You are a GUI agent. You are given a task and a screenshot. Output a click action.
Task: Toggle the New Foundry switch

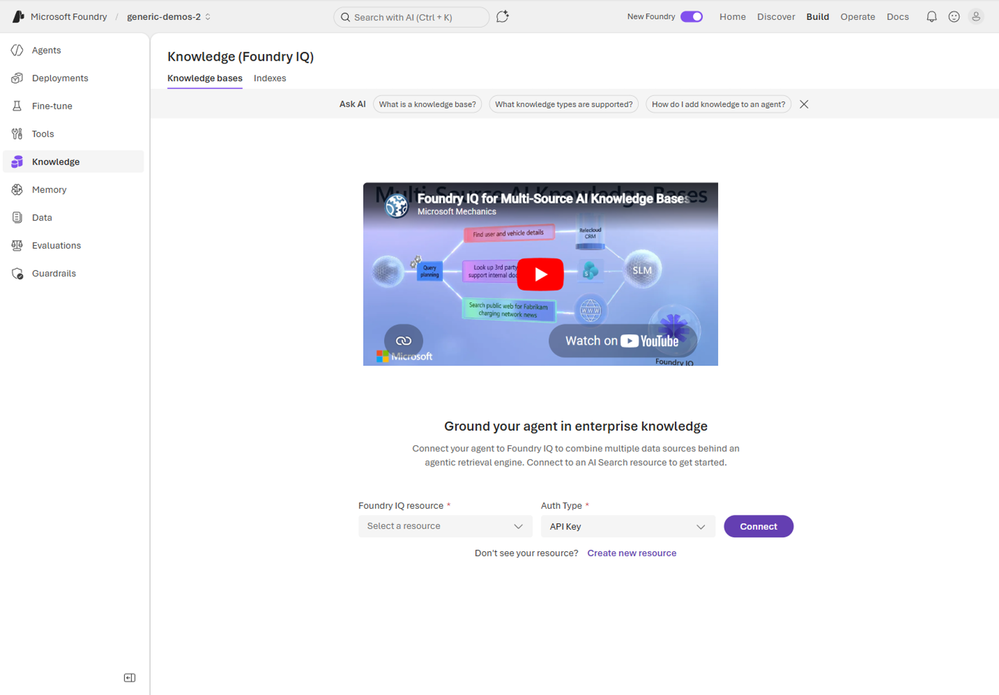(691, 17)
